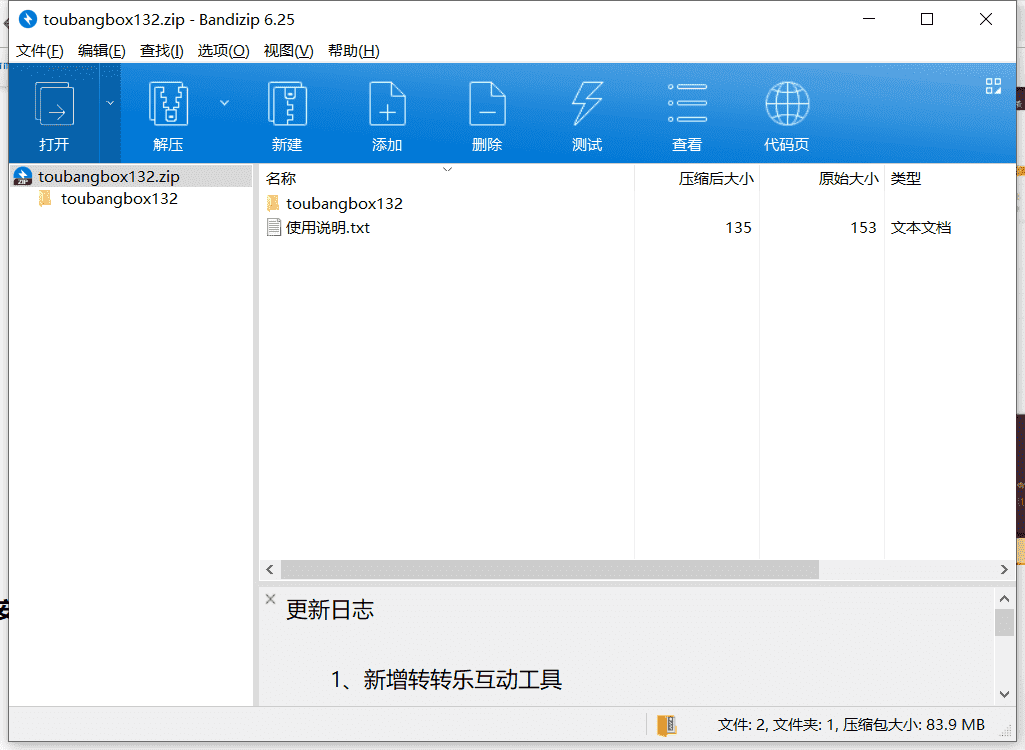Click the comment panel vertical scrollbar thumb
The image size is (1025, 750).
click(1004, 622)
